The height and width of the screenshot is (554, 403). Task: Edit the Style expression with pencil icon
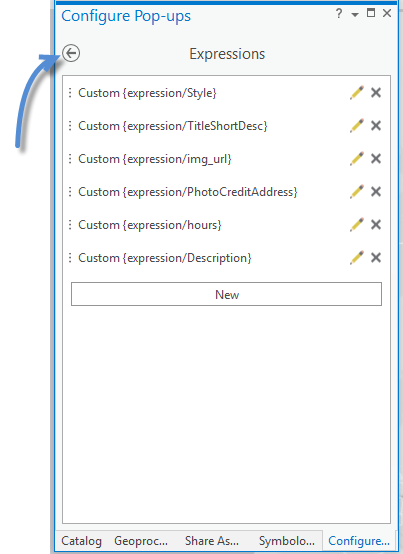(357, 93)
